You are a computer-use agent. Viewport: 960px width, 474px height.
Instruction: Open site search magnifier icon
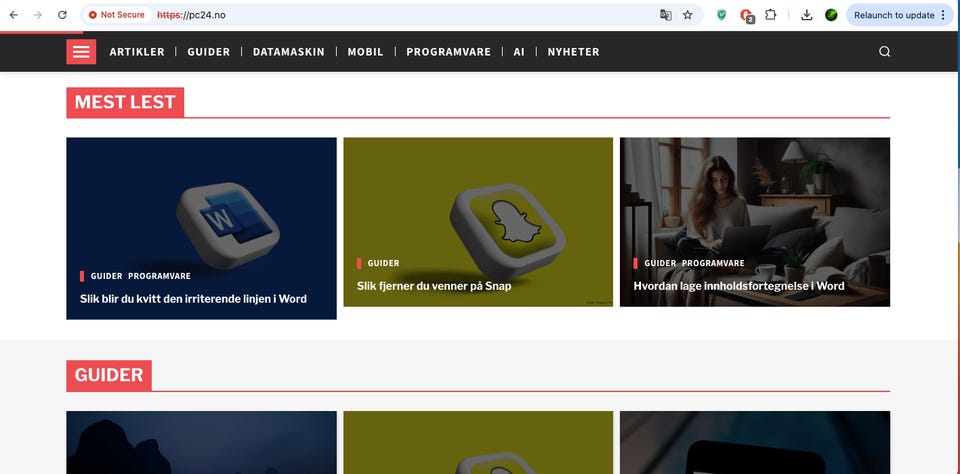[x=885, y=51]
